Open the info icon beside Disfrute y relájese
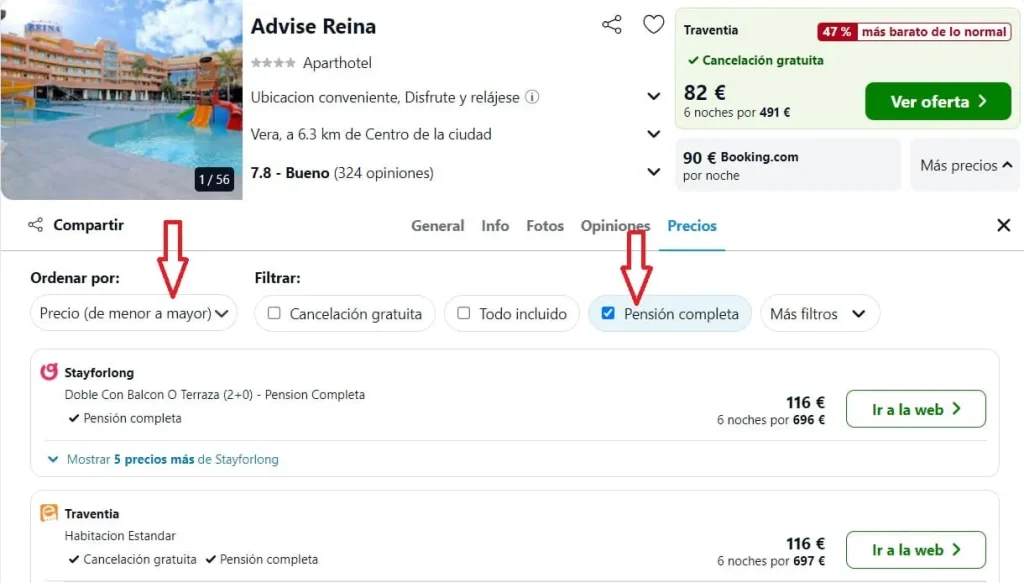 pos(532,97)
